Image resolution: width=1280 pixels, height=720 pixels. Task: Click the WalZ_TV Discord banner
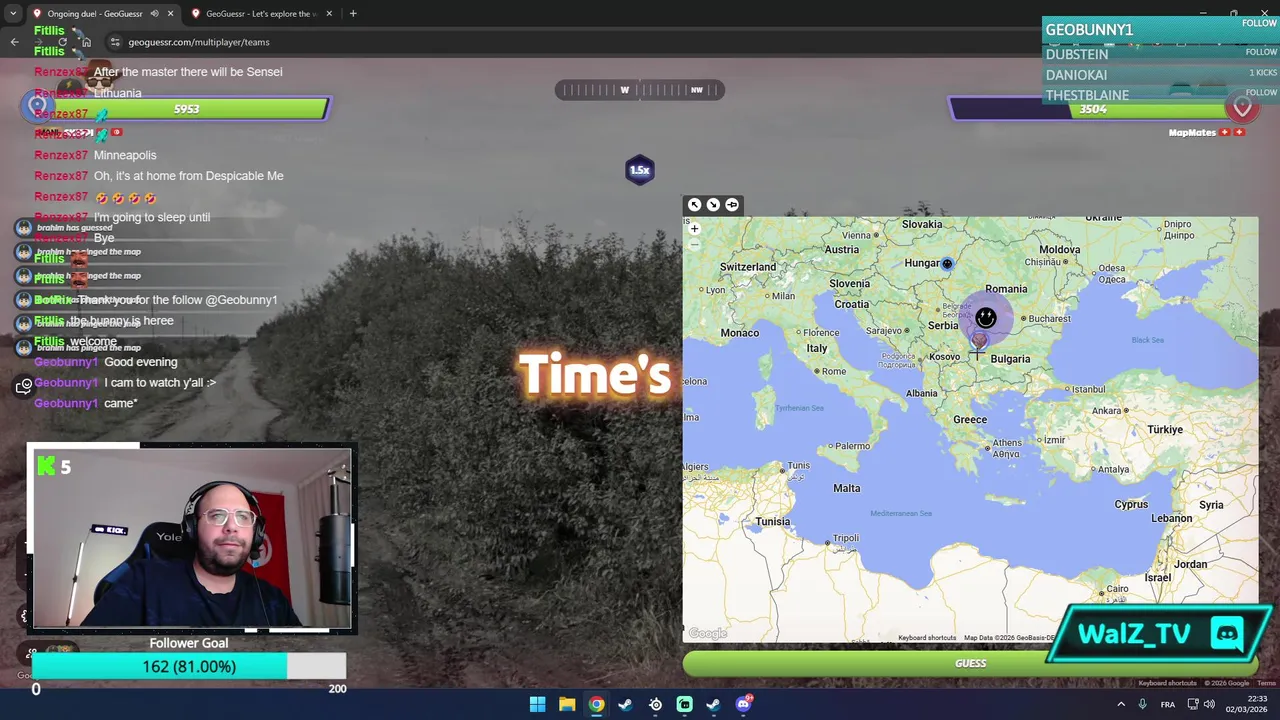1160,634
